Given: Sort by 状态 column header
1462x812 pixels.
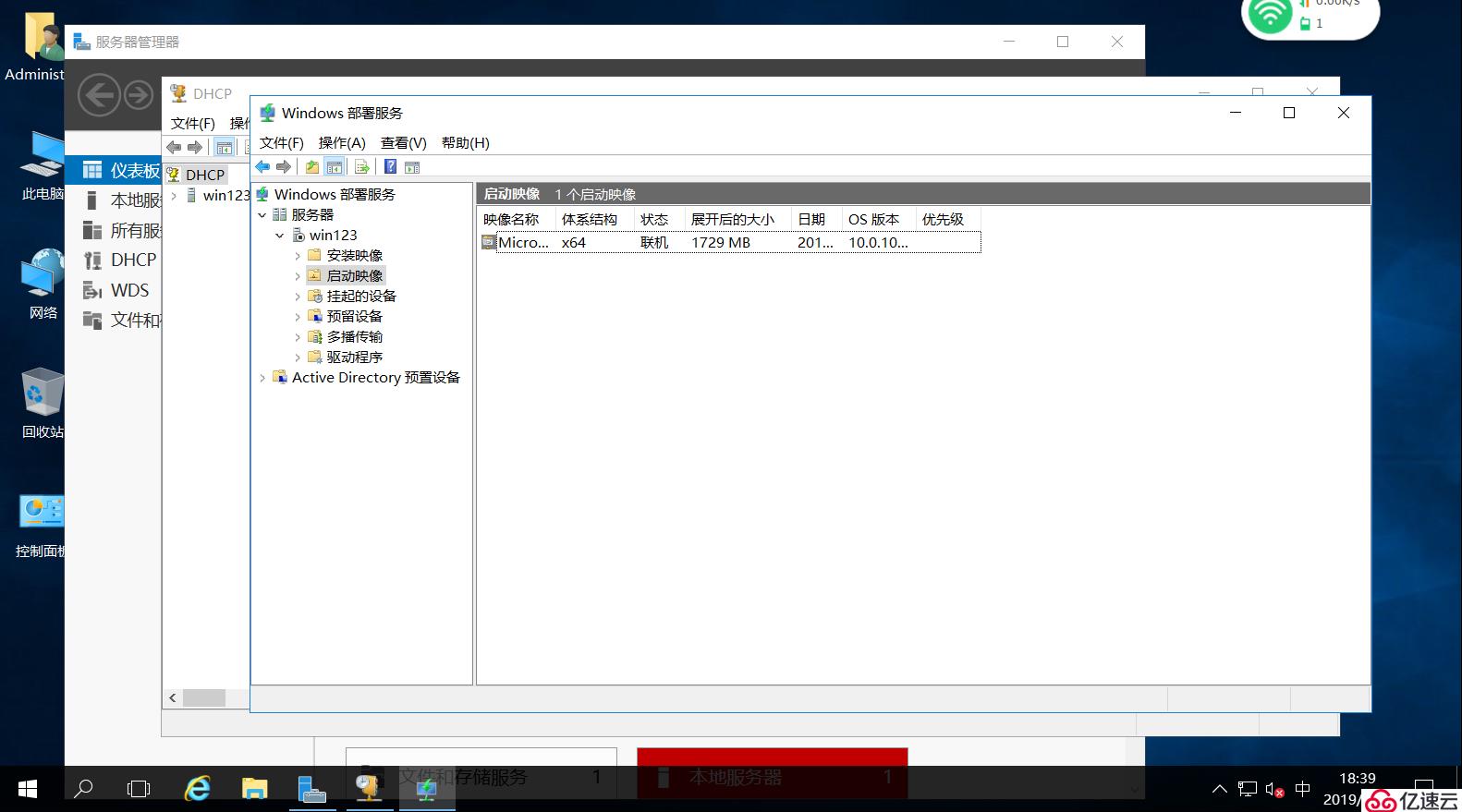Looking at the screenshot, I should [x=660, y=220].
